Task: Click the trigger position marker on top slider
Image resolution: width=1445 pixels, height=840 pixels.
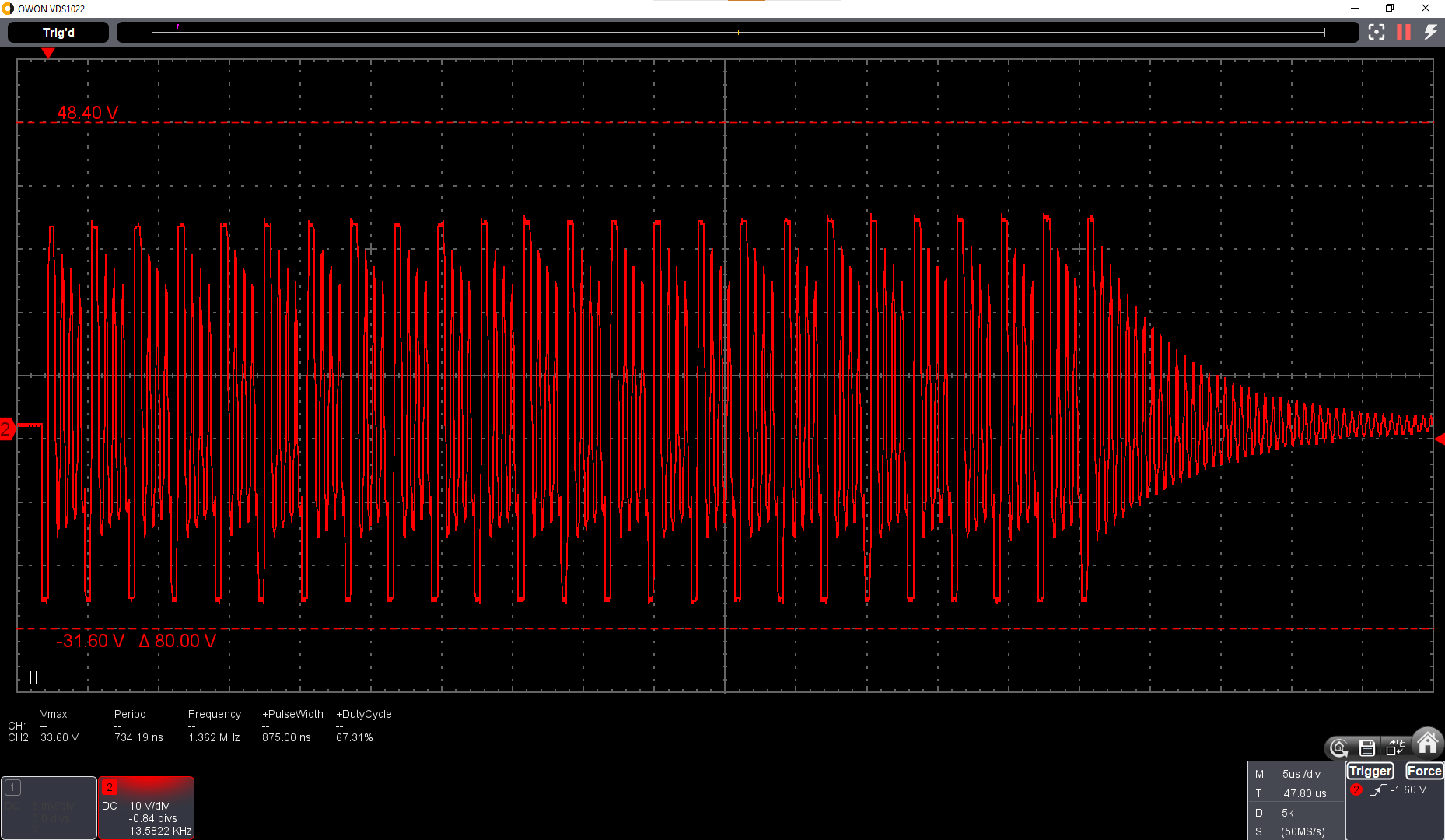Action: click(x=177, y=26)
